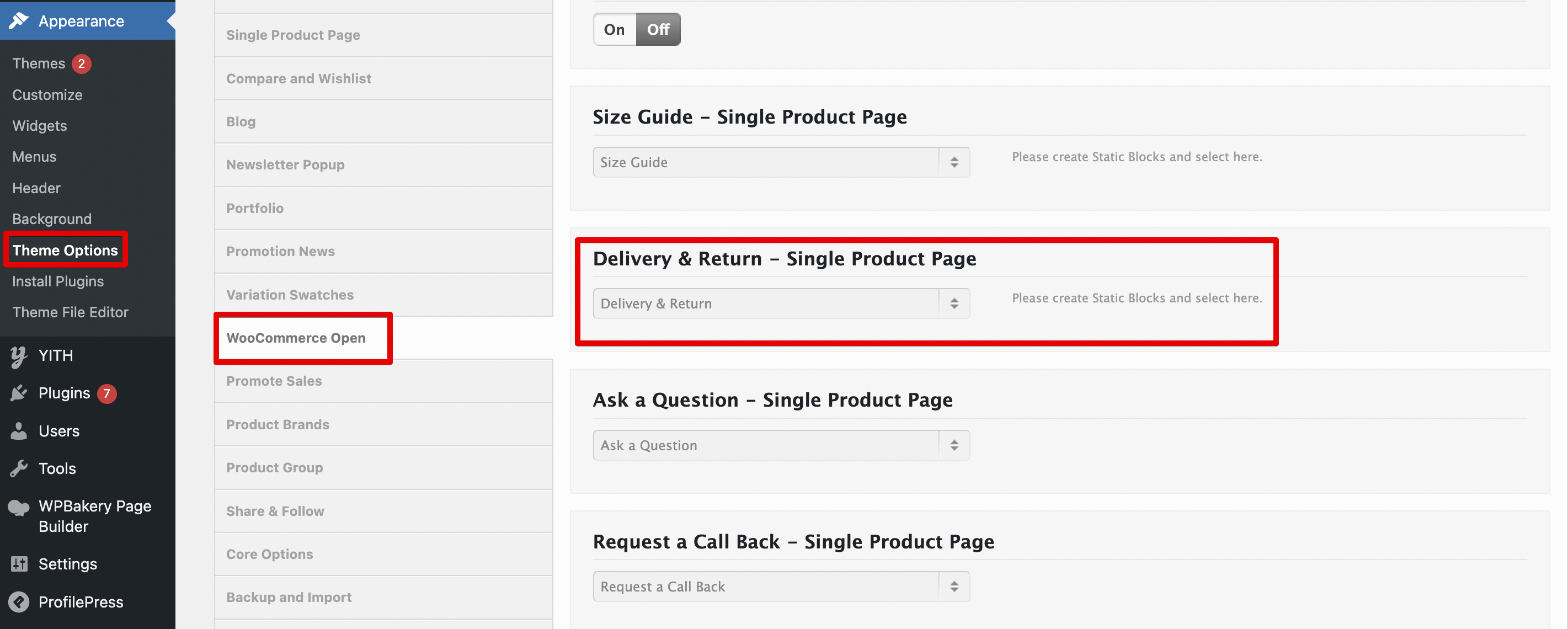
Task: Open the Install Plugins submenu item
Action: pos(58,281)
